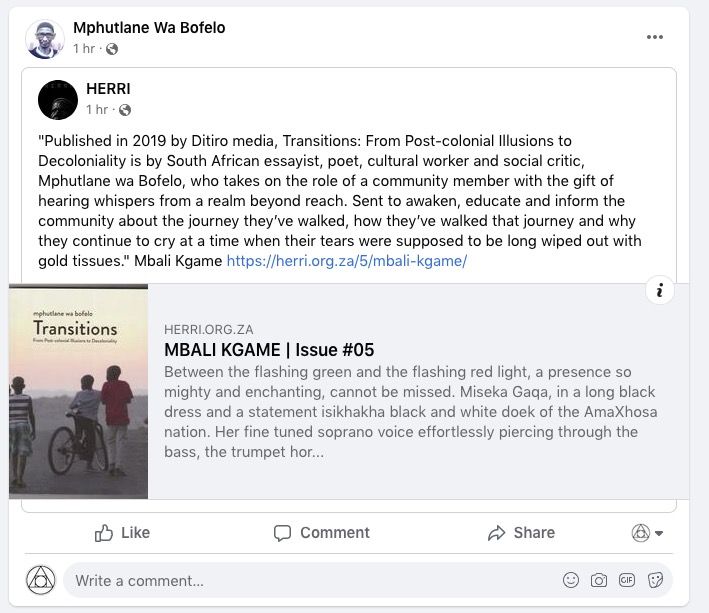Focus the Write a comment field
This screenshot has height=613, width=709.
[x=300, y=580]
